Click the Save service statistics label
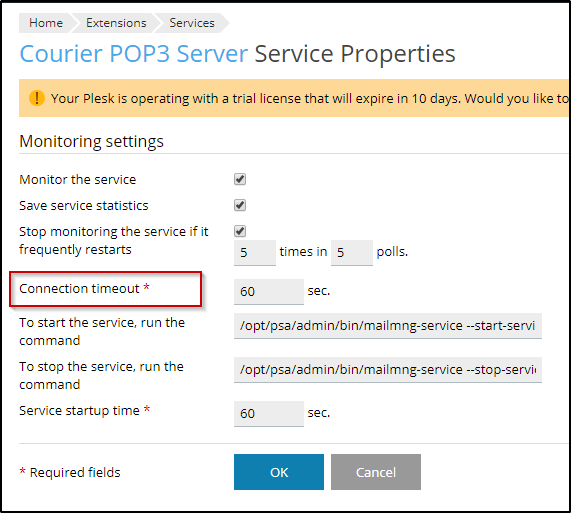Viewport: 571px width, 513px height. (x=84, y=206)
